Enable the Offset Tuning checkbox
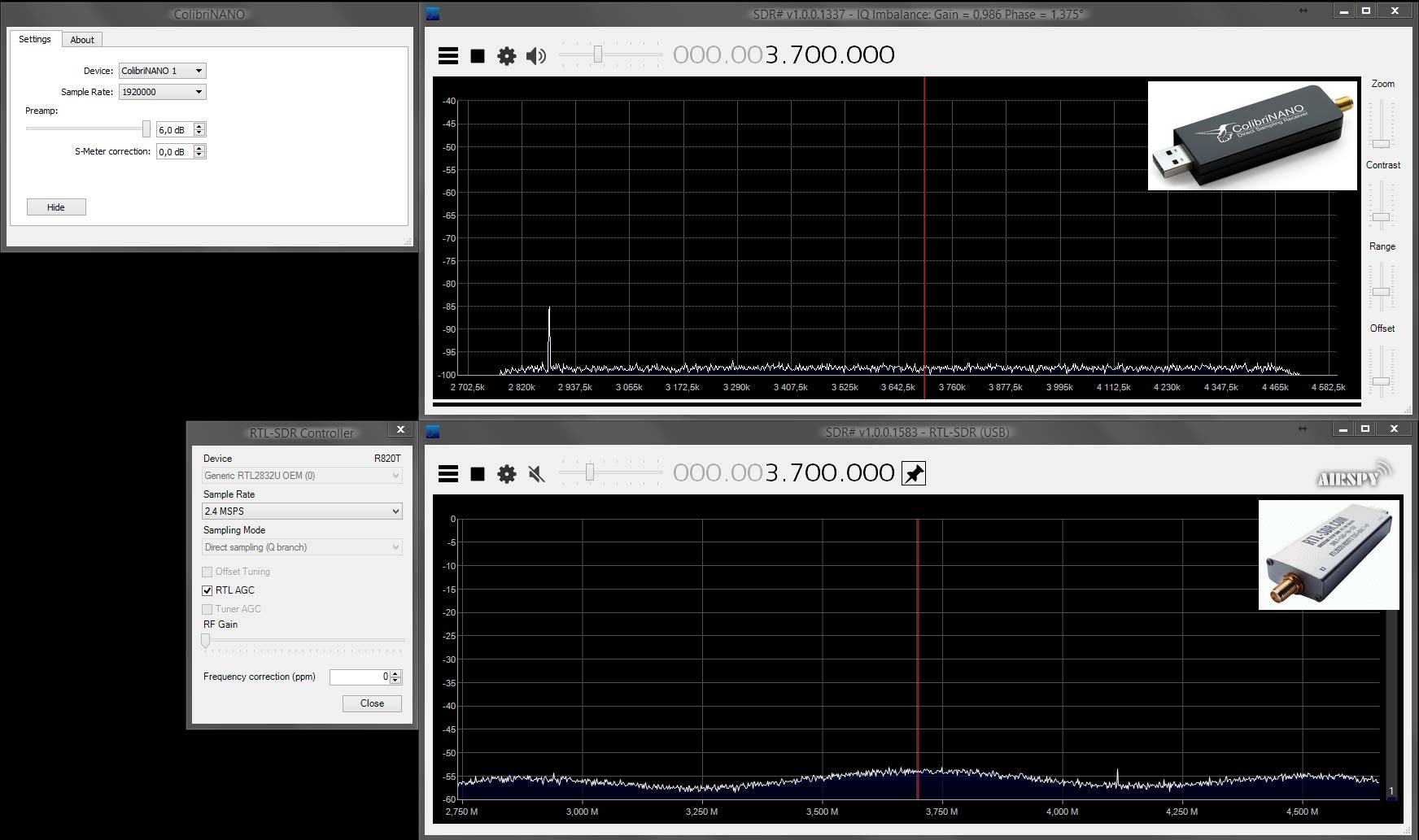Screen dimensions: 1419x840 (207, 572)
